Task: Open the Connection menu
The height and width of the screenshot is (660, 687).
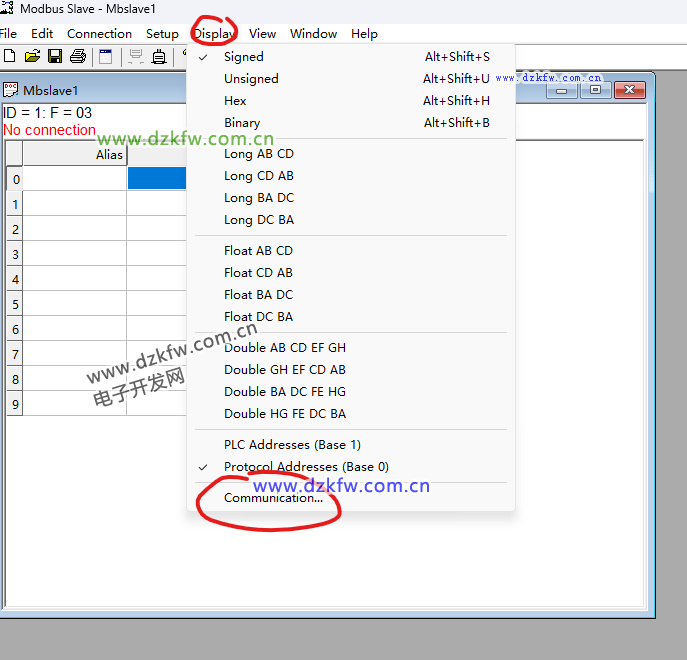Action: click(99, 34)
